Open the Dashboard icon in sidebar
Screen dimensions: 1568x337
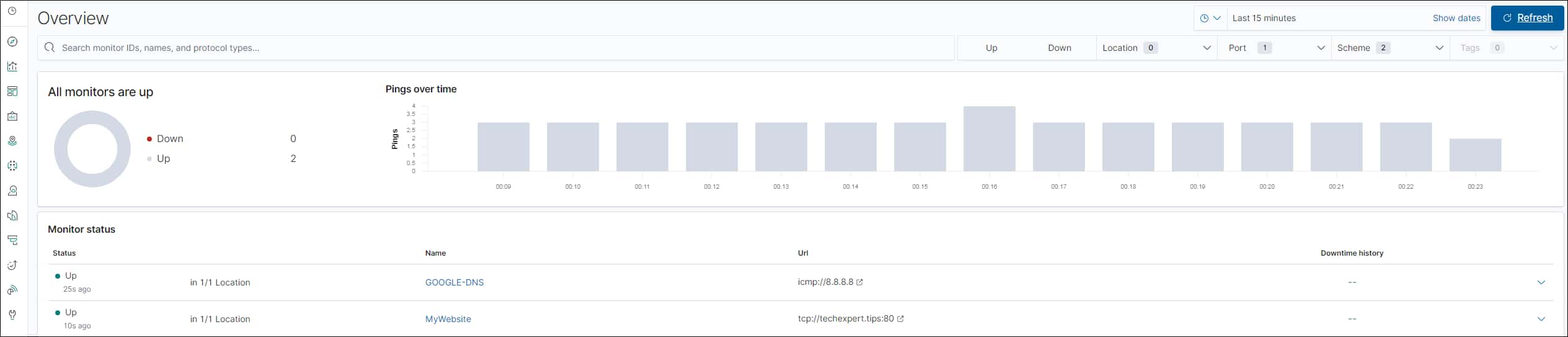[x=12, y=91]
